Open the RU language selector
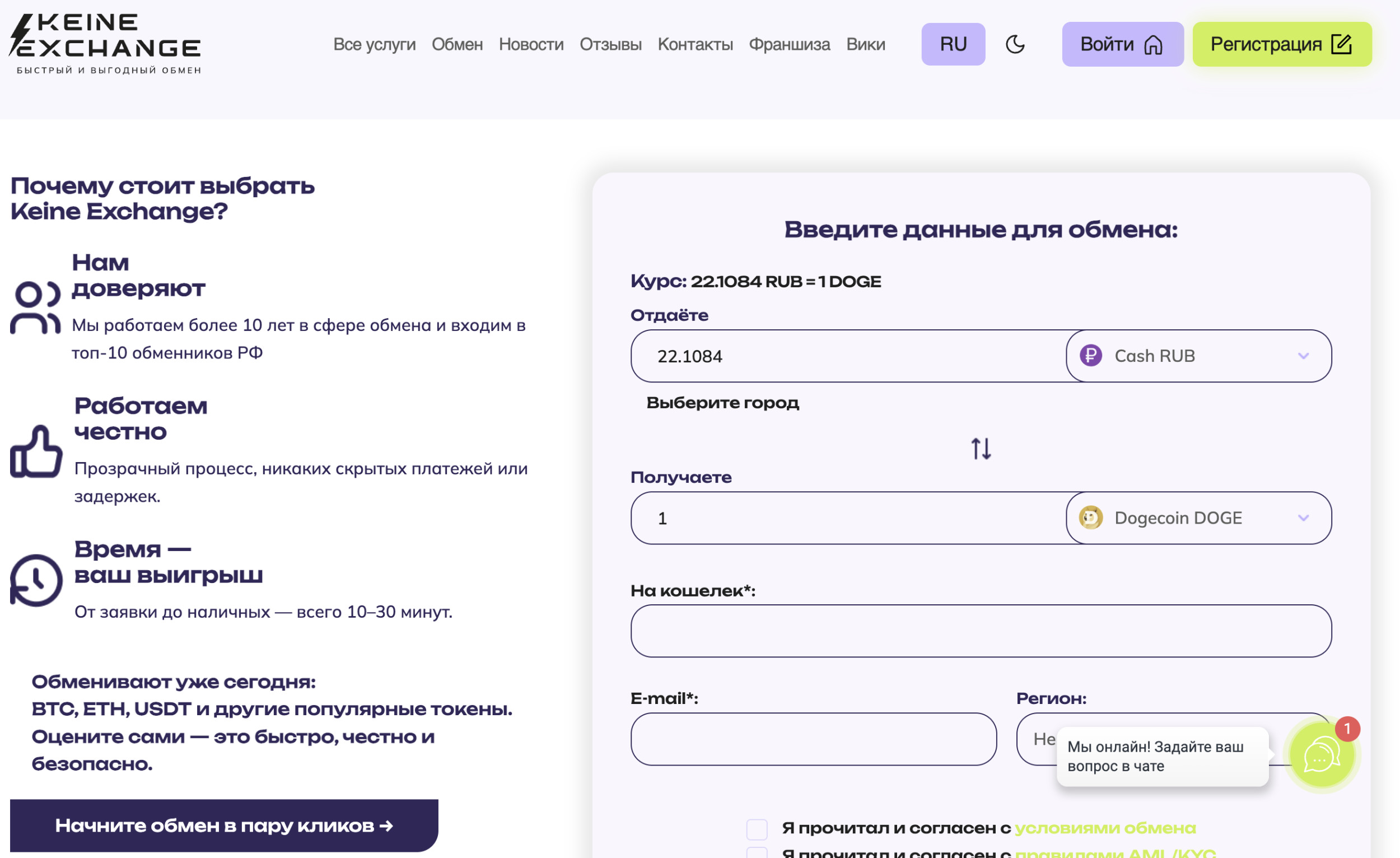1400x858 pixels. pos(953,44)
